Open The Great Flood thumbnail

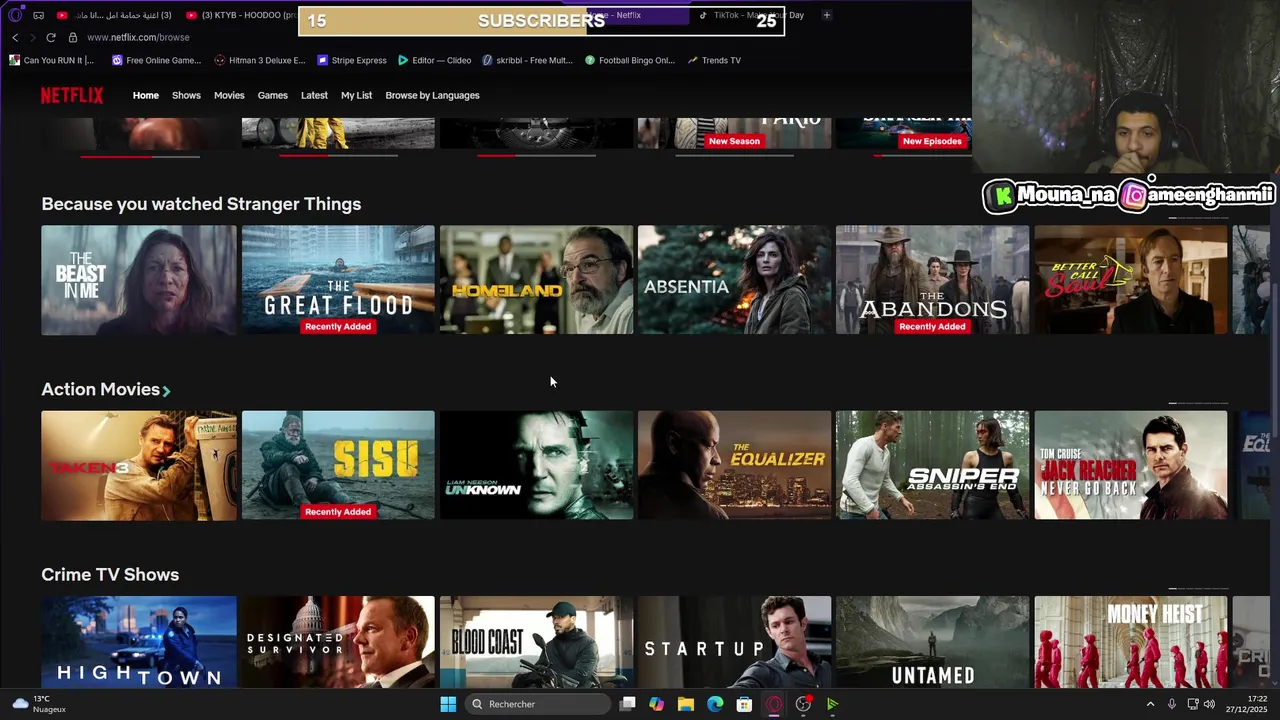pyautogui.click(x=338, y=280)
